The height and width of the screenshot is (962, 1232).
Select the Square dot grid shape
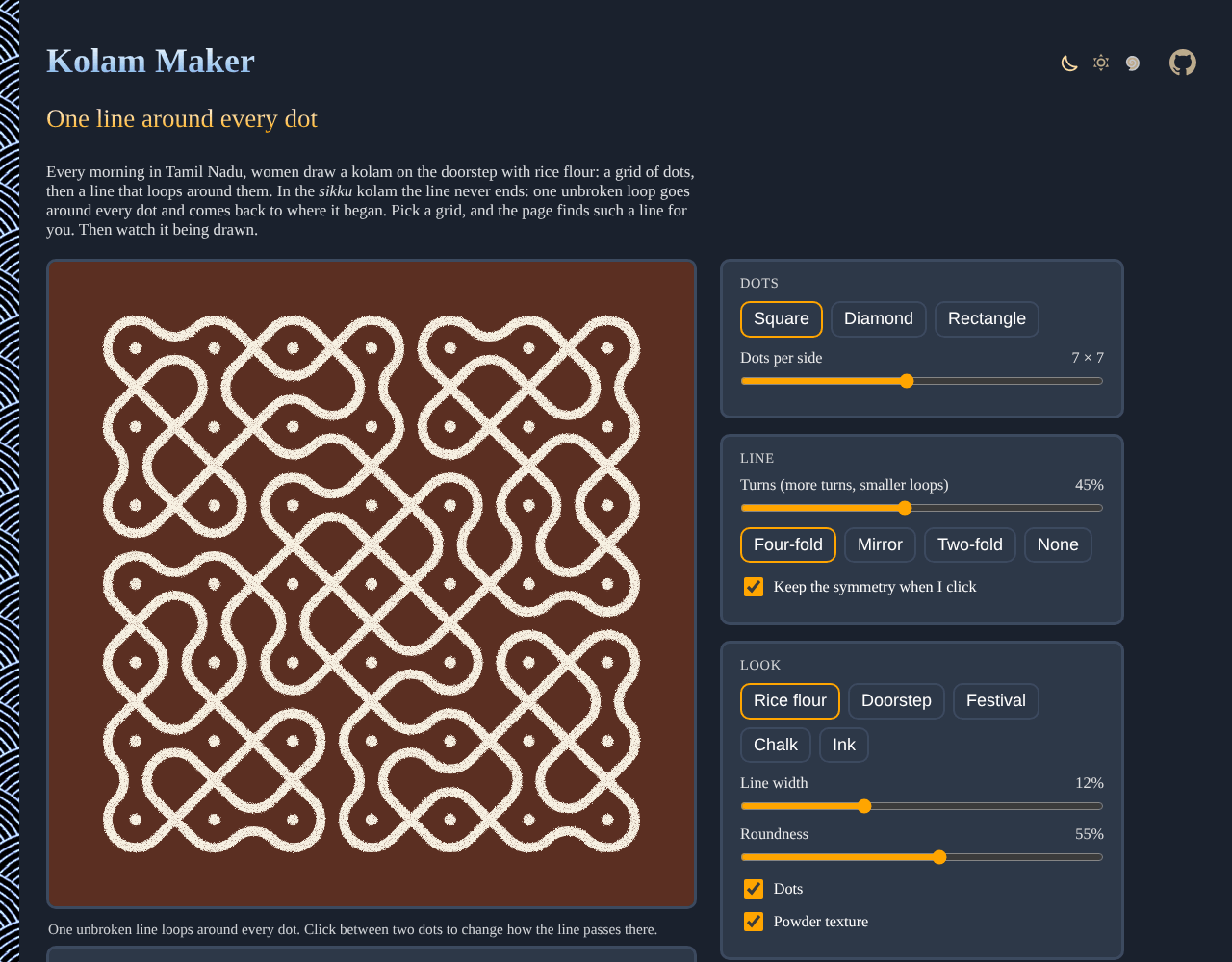tap(782, 319)
